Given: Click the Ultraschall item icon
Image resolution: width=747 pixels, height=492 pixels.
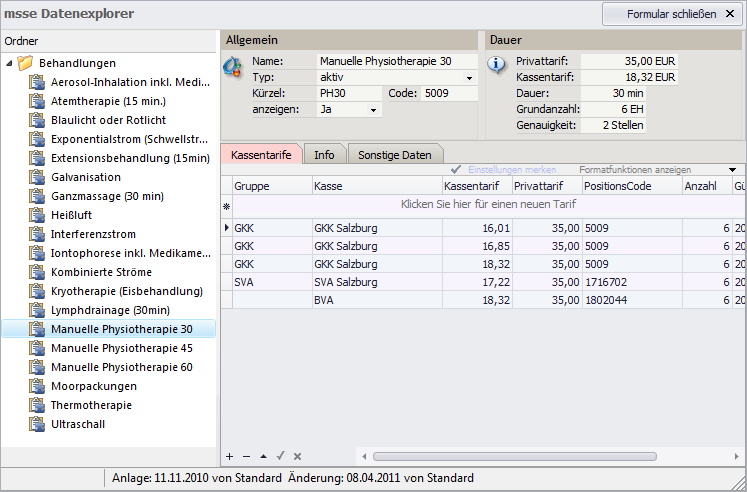Looking at the screenshot, I should pos(37,424).
